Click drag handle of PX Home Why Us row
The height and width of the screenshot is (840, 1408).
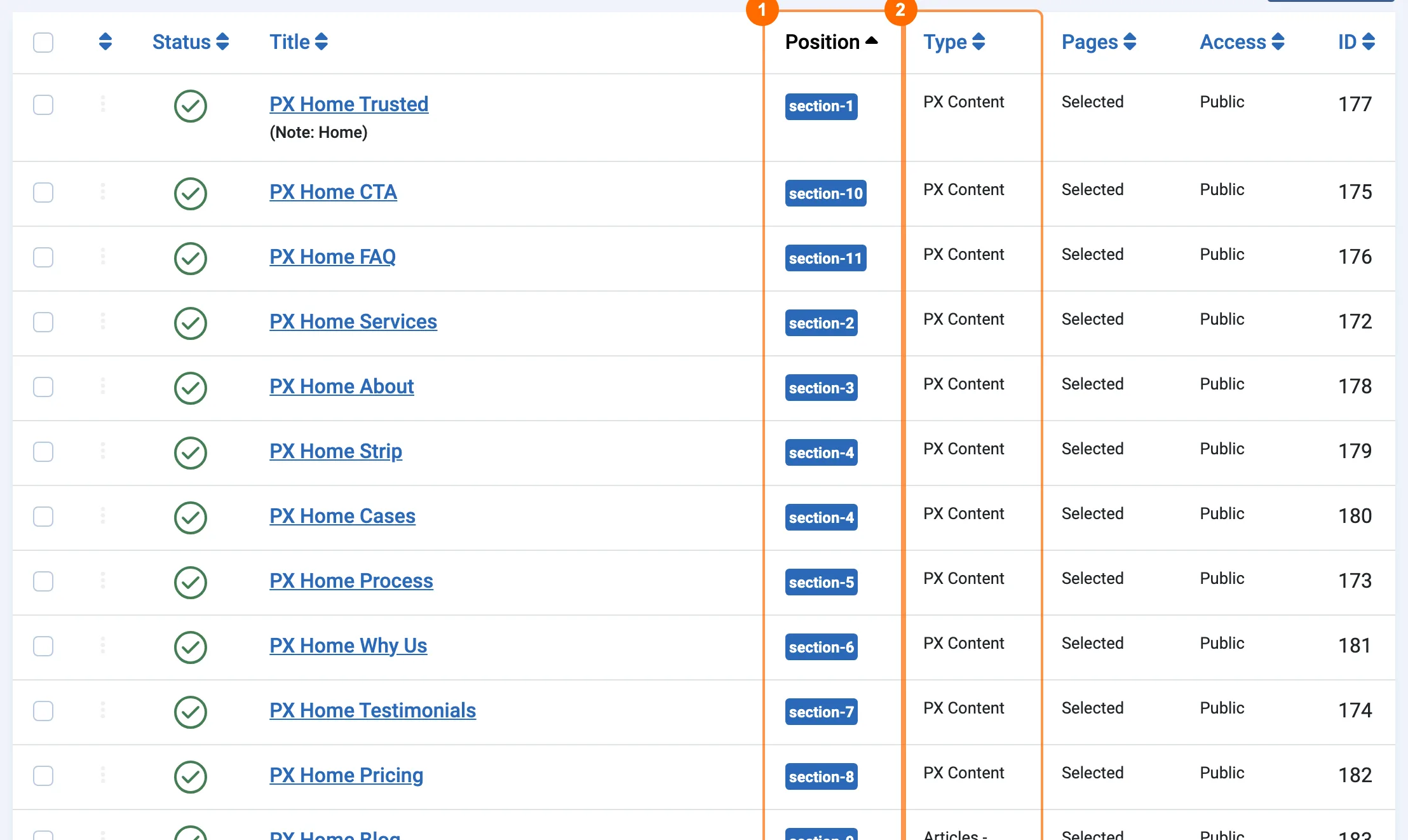(x=103, y=645)
